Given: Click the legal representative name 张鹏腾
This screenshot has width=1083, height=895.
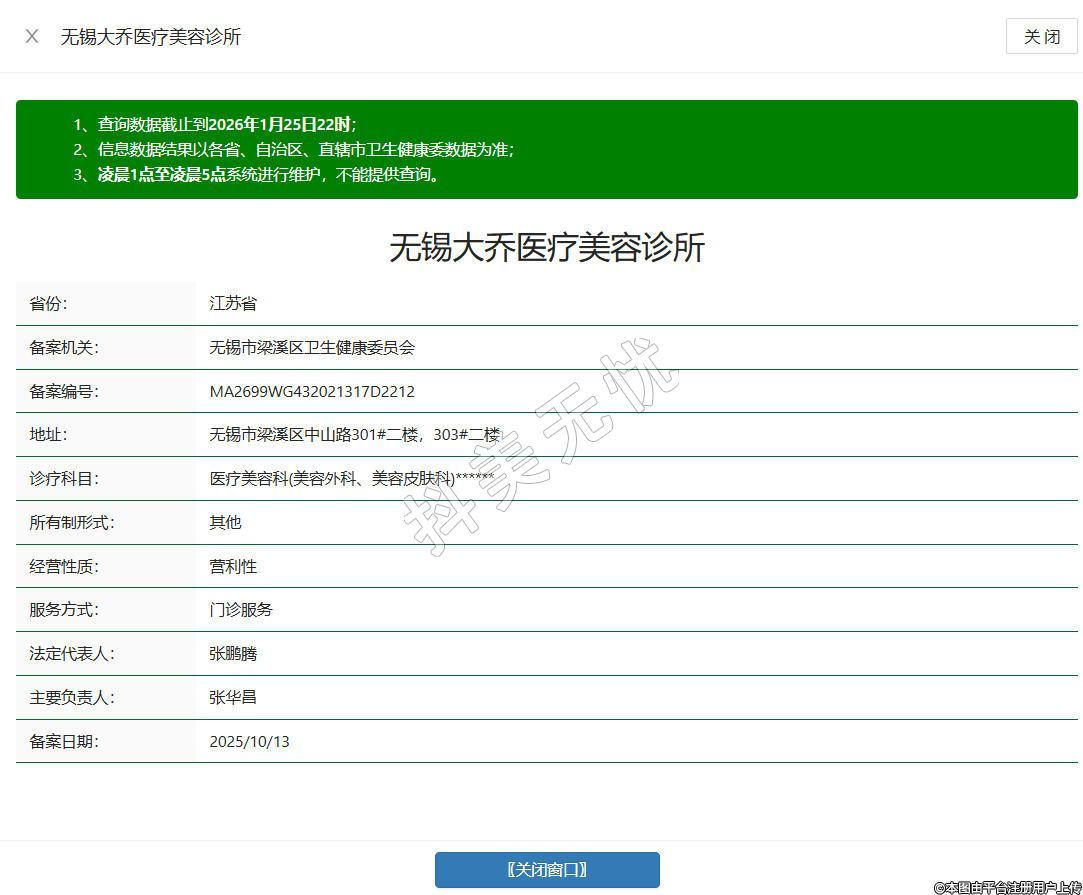Looking at the screenshot, I should (x=233, y=654).
